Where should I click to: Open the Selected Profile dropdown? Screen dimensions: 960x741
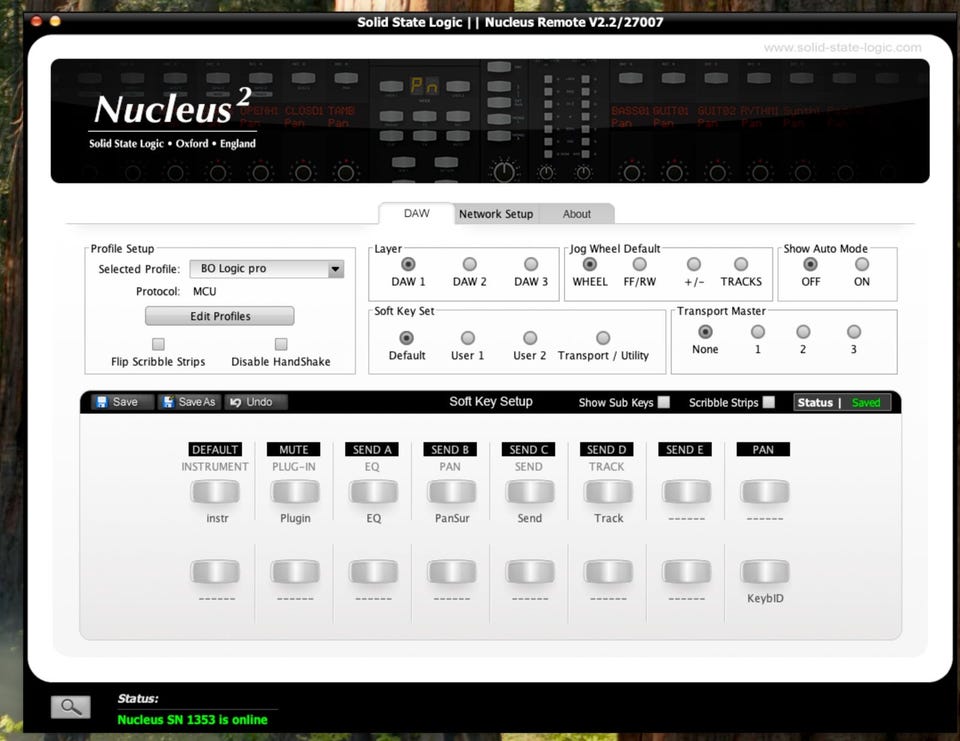coord(266,269)
